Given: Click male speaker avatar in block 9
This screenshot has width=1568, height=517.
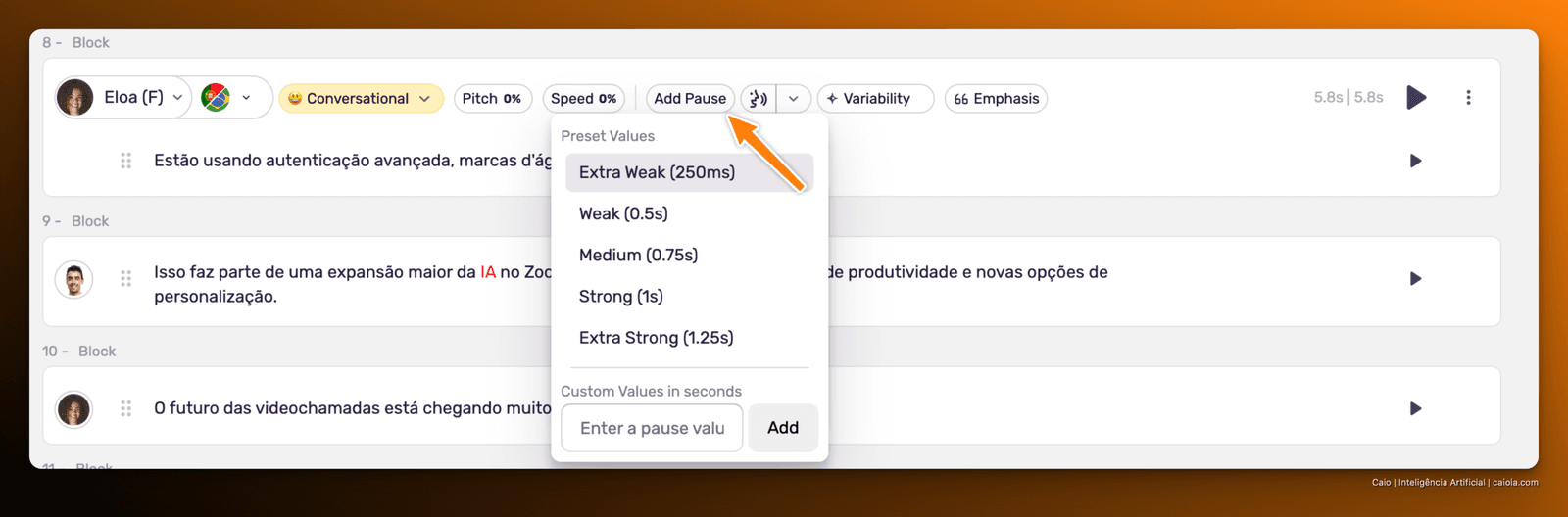Looking at the screenshot, I should [x=73, y=279].
